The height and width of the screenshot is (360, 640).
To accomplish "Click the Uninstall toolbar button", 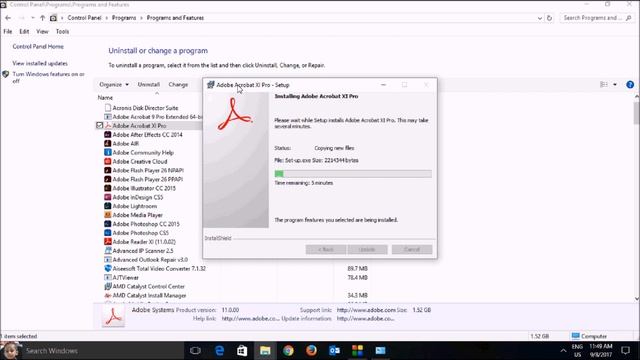I will coord(149,84).
